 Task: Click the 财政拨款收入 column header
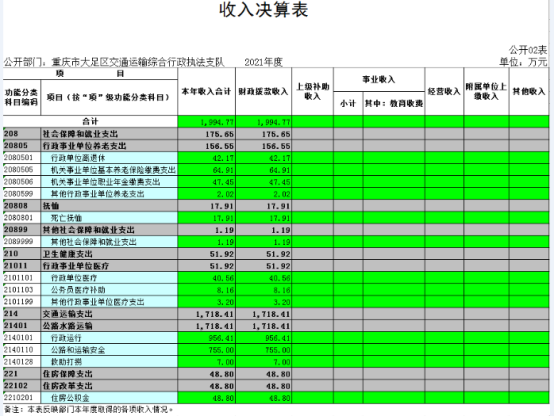click(x=264, y=92)
